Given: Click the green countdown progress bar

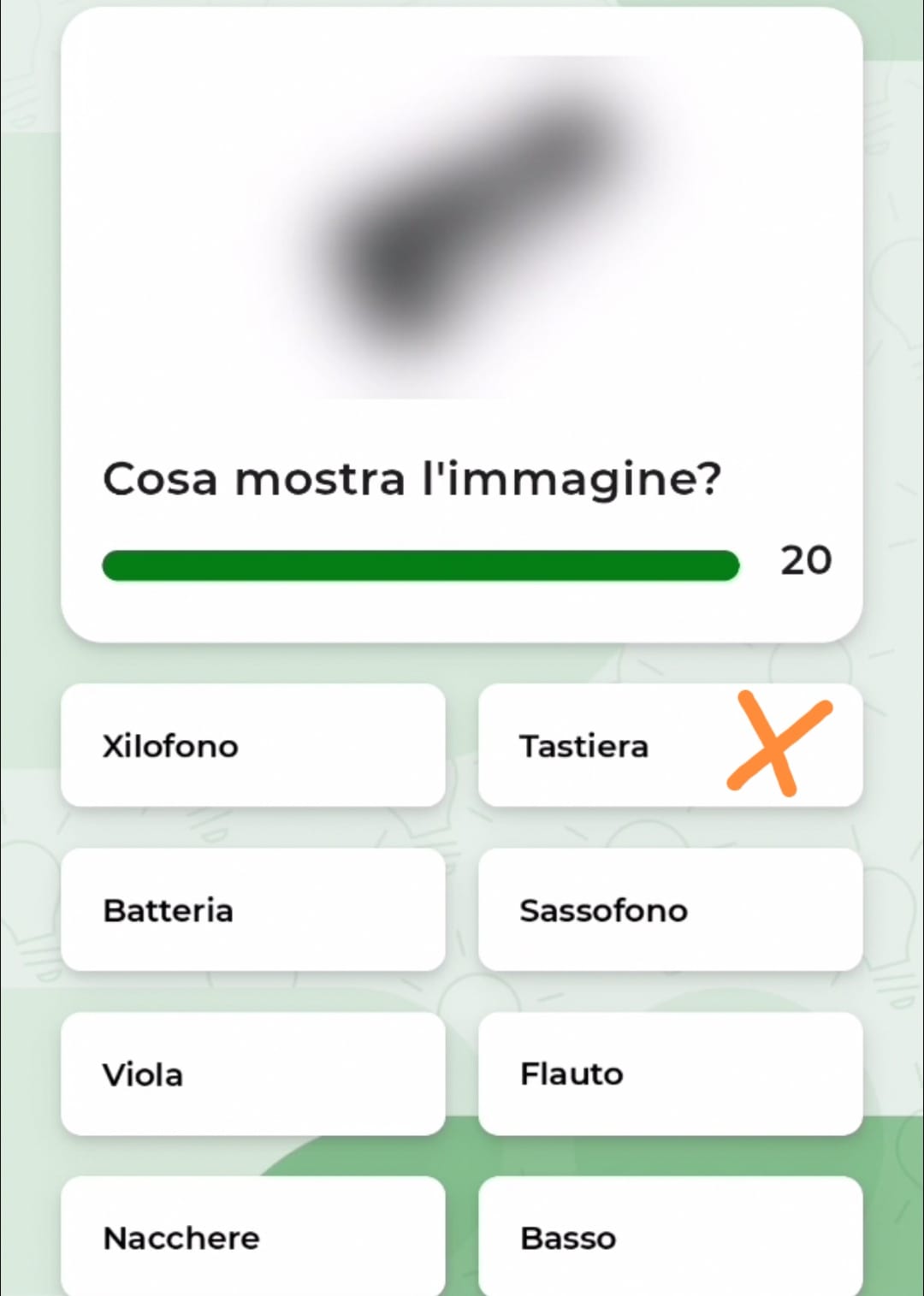Looking at the screenshot, I should (x=420, y=565).
